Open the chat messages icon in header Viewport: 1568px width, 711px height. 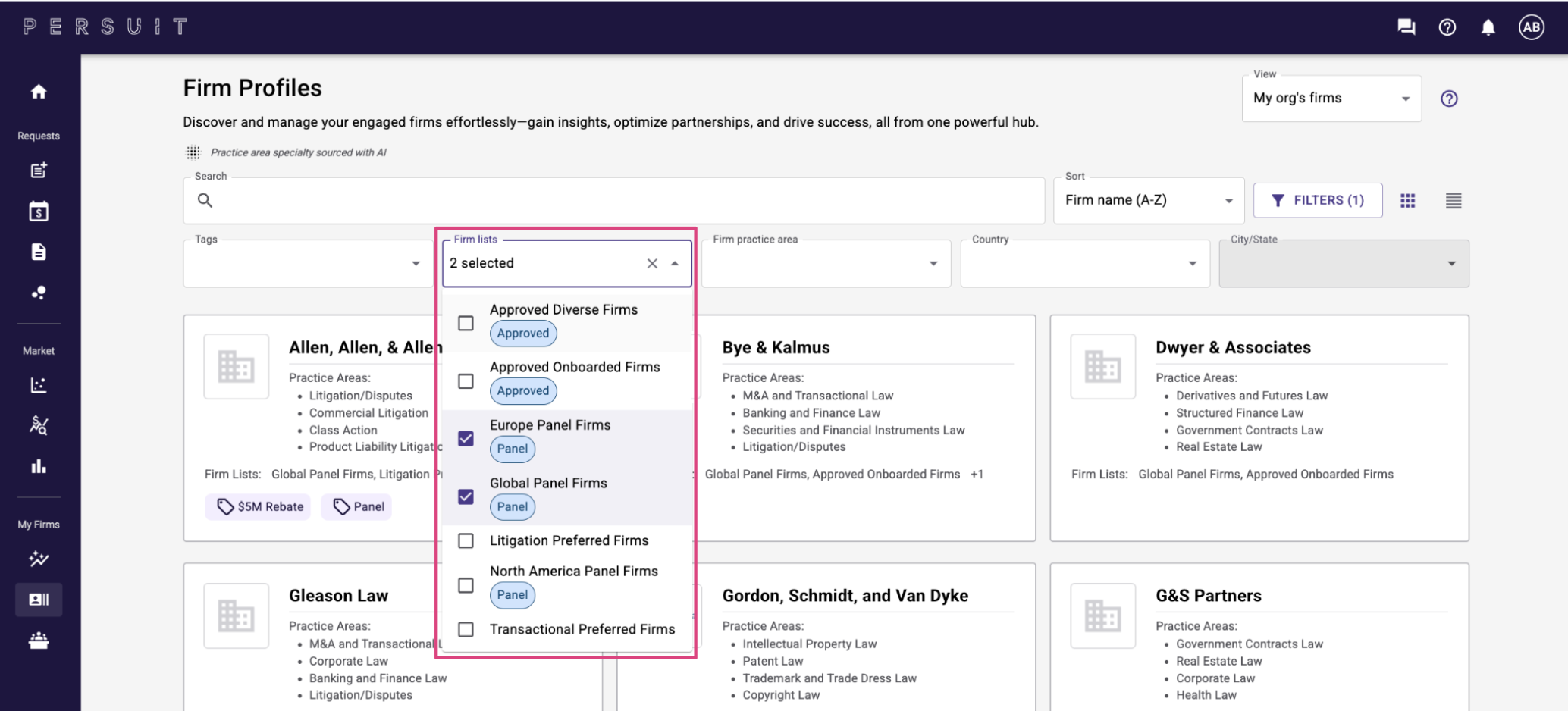click(x=1406, y=27)
